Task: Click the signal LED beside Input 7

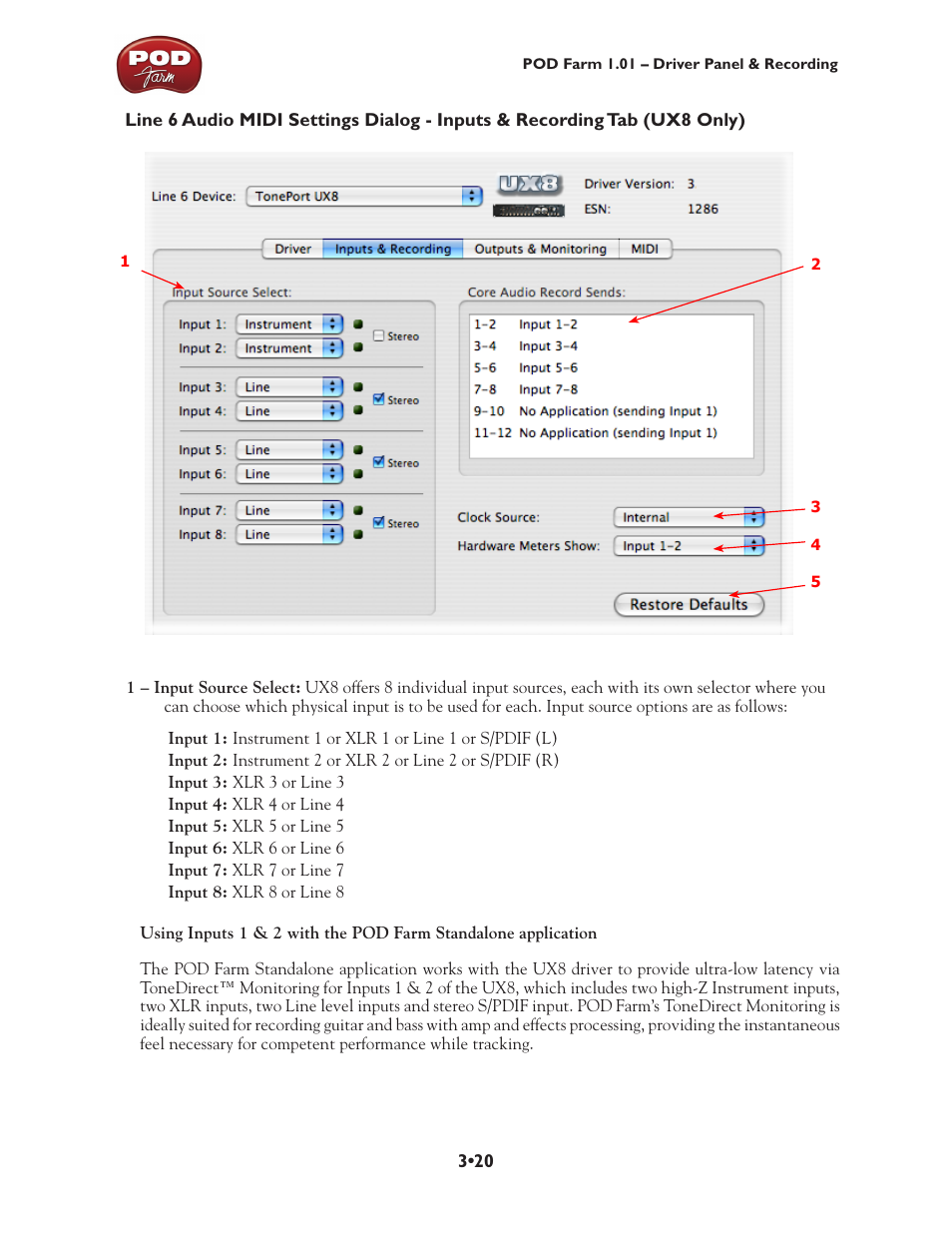Action: pos(358,510)
